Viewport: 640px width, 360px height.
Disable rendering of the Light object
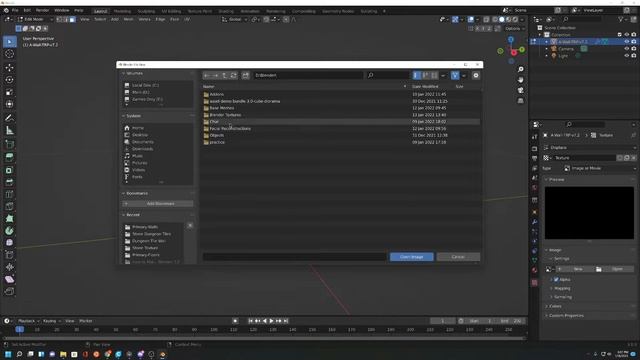[x=633, y=56]
